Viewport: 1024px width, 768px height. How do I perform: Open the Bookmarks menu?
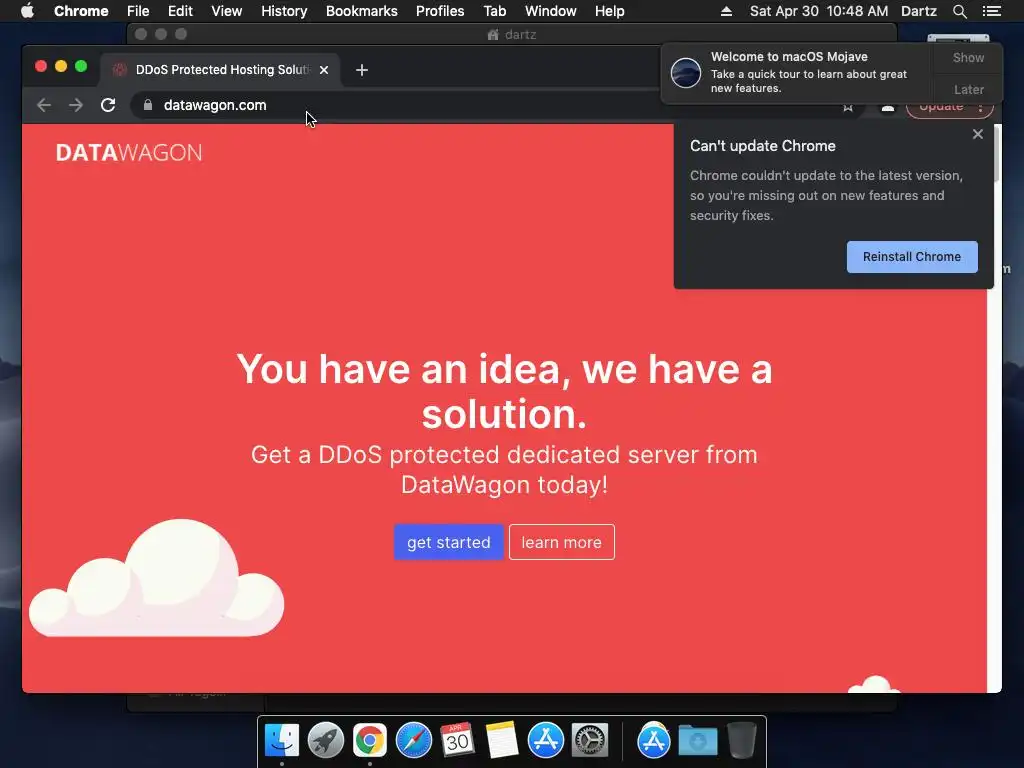[361, 11]
